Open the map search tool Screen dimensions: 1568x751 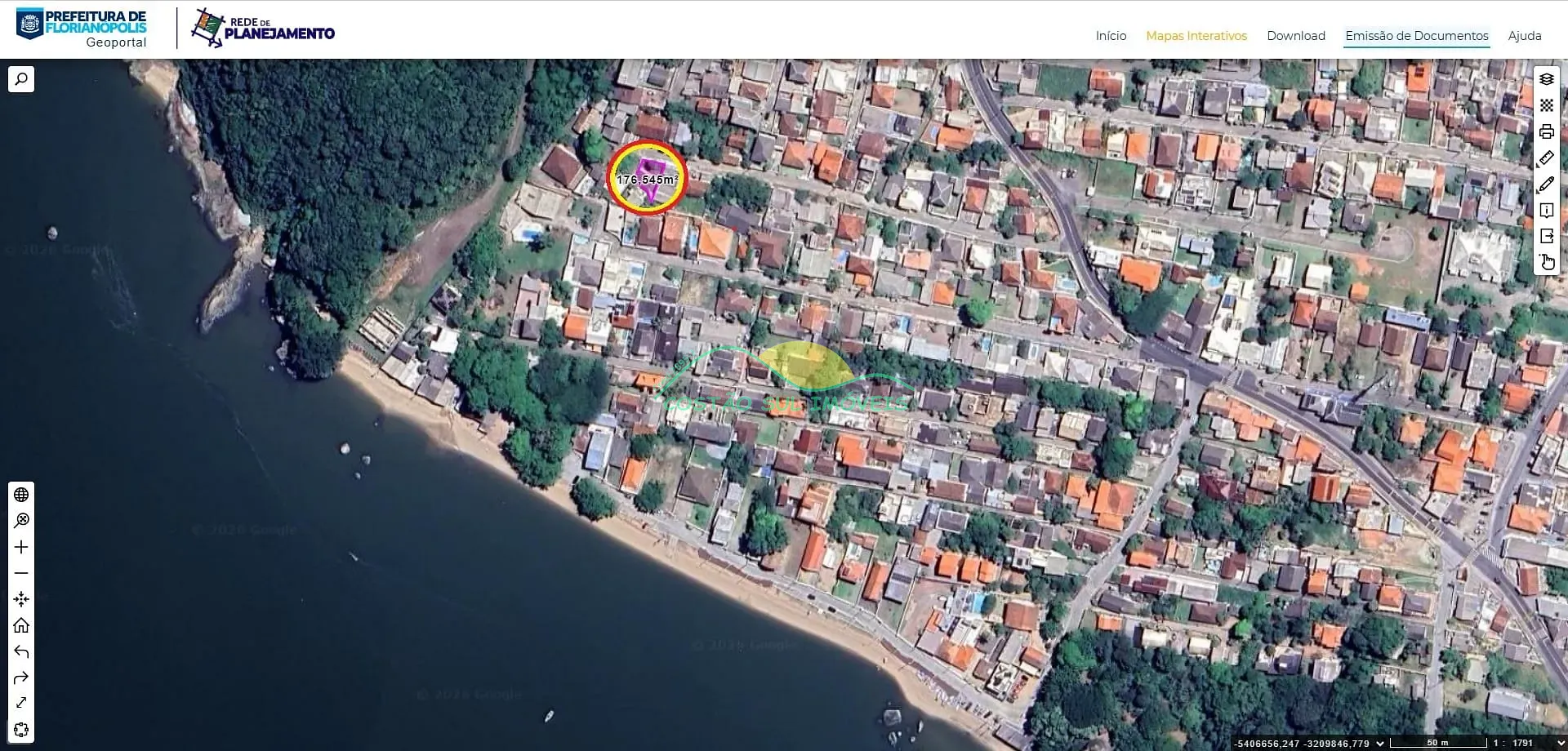pos(21,79)
